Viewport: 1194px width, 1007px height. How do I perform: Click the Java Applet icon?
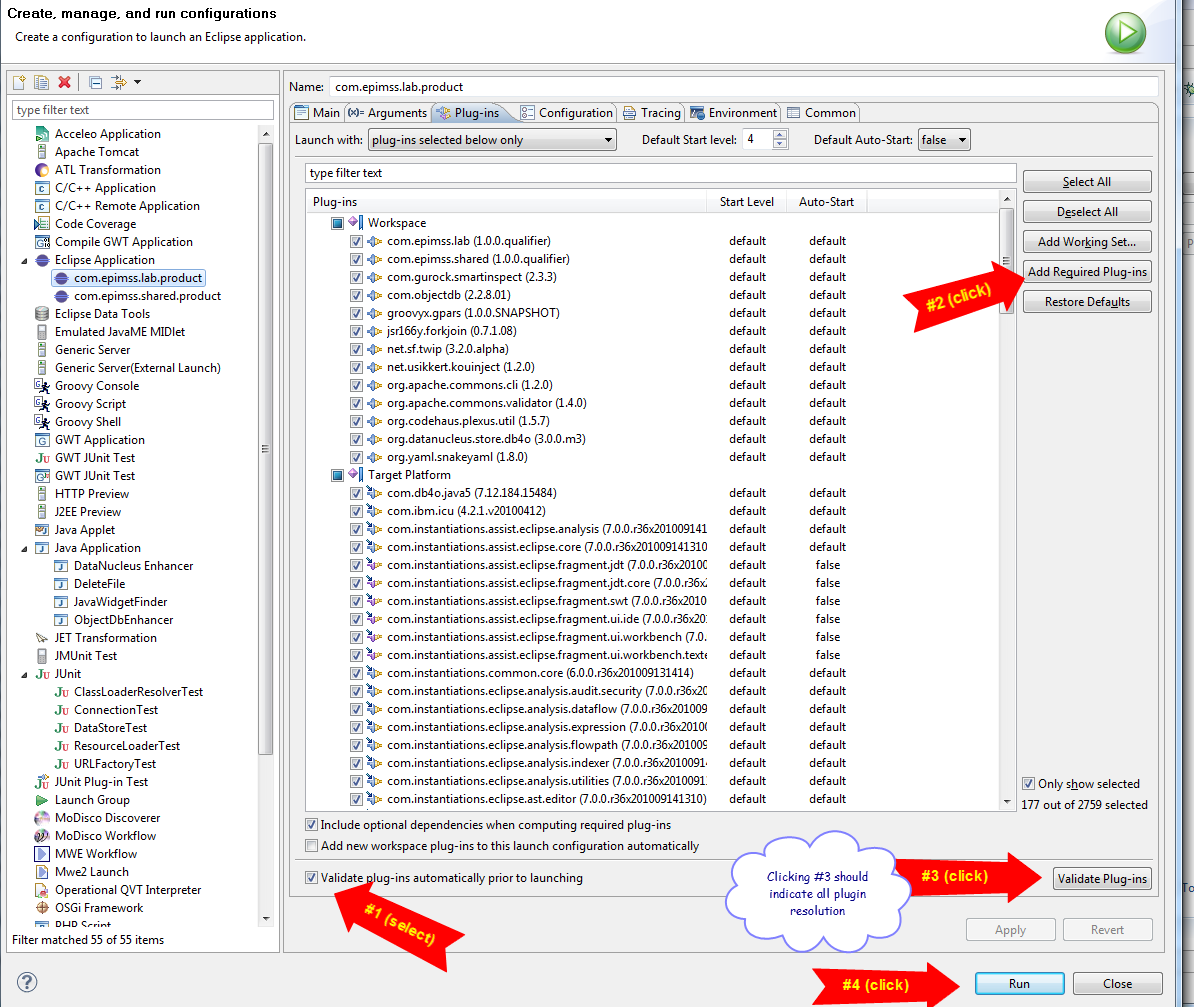(x=42, y=530)
